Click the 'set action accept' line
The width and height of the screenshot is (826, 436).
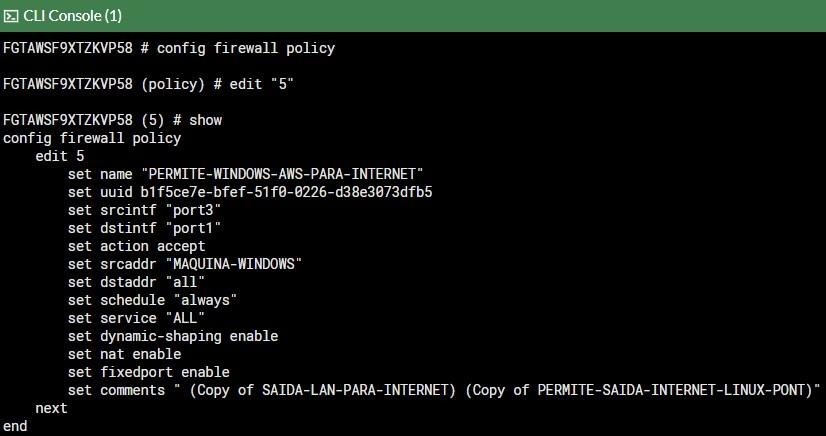136,246
